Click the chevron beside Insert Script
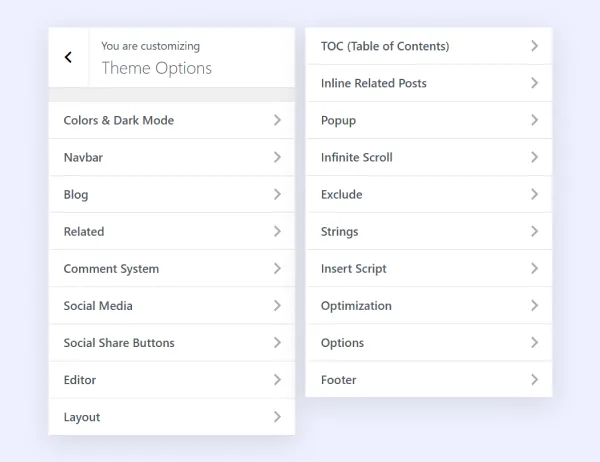Image resolution: width=600 pixels, height=462 pixels. tap(534, 268)
